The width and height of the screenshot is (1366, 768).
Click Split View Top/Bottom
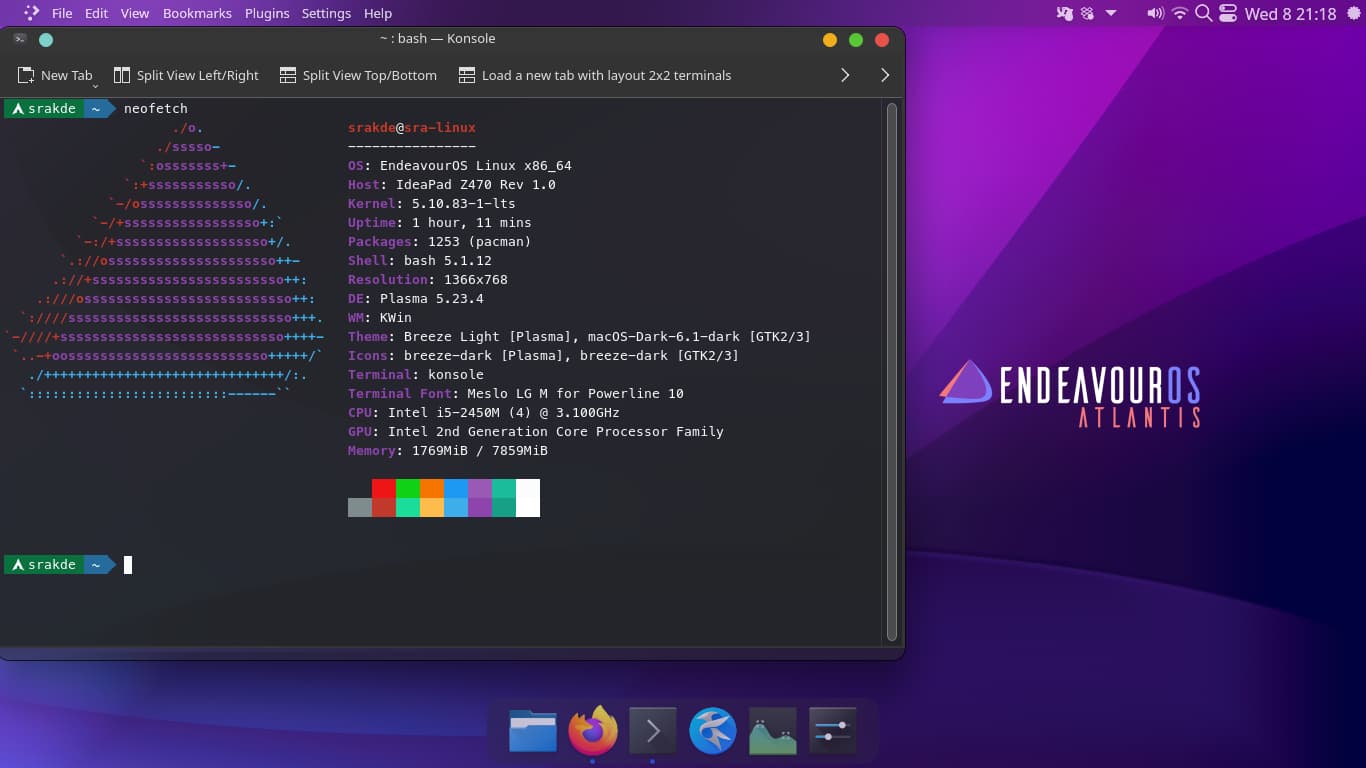[x=358, y=75]
